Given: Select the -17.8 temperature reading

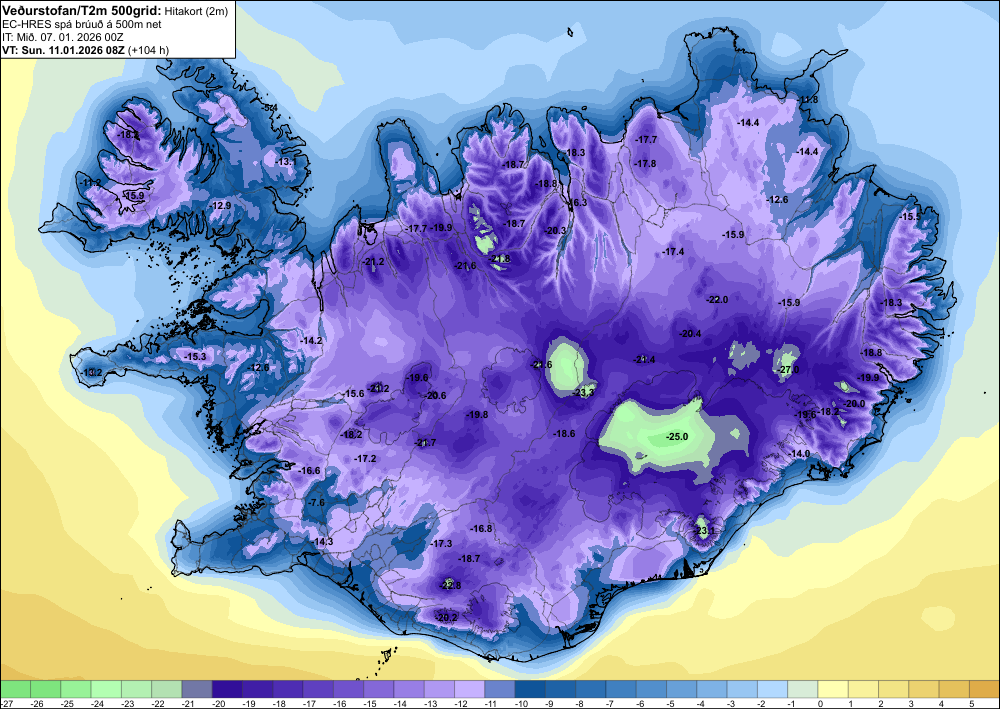Looking at the screenshot, I should point(645,164).
